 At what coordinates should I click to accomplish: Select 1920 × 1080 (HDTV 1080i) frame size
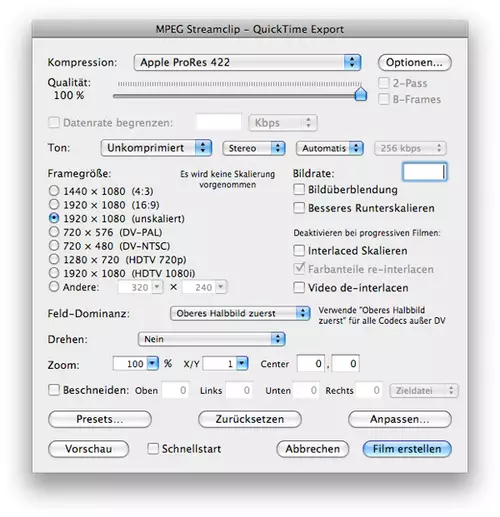click(54, 273)
